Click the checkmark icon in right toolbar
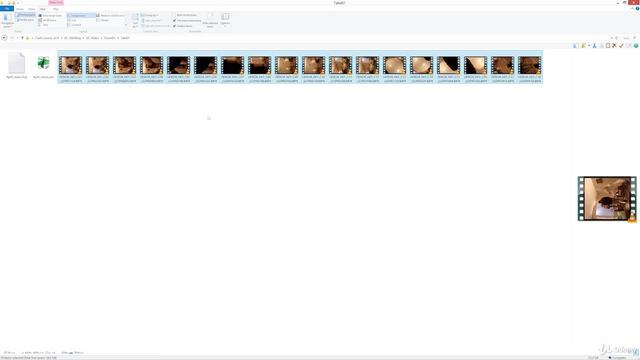 621,46
